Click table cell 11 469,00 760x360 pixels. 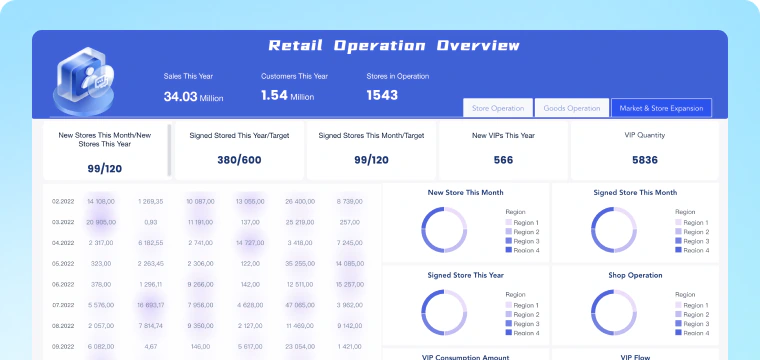300,326
